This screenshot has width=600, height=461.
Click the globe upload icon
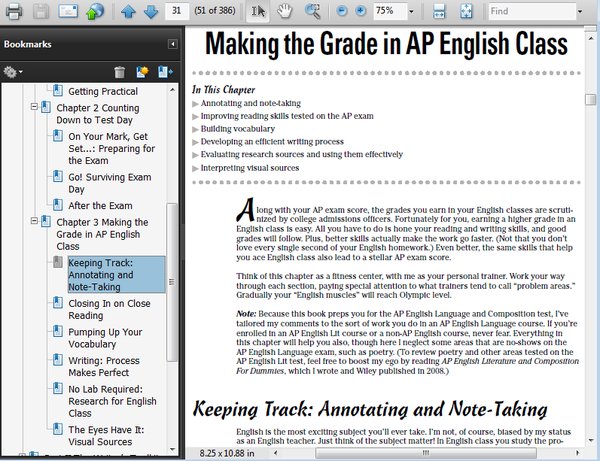point(95,11)
